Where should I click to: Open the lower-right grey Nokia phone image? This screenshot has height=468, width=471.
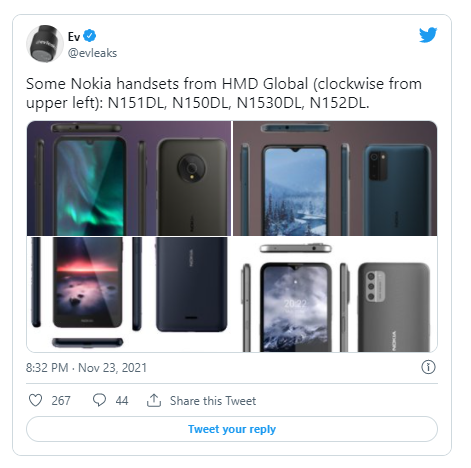click(x=335, y=295)
